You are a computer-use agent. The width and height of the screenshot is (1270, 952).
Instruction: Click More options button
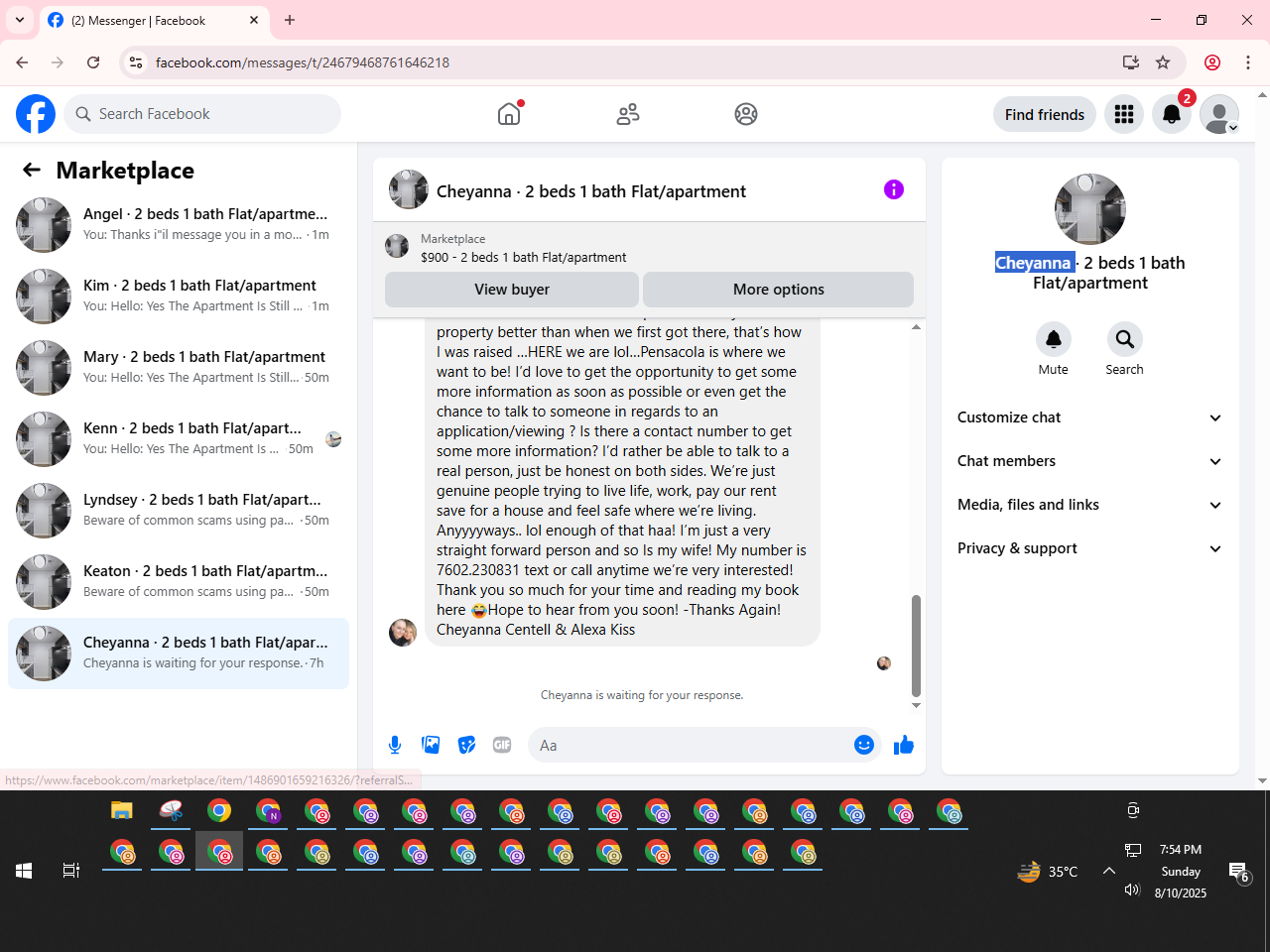[778, 290]
